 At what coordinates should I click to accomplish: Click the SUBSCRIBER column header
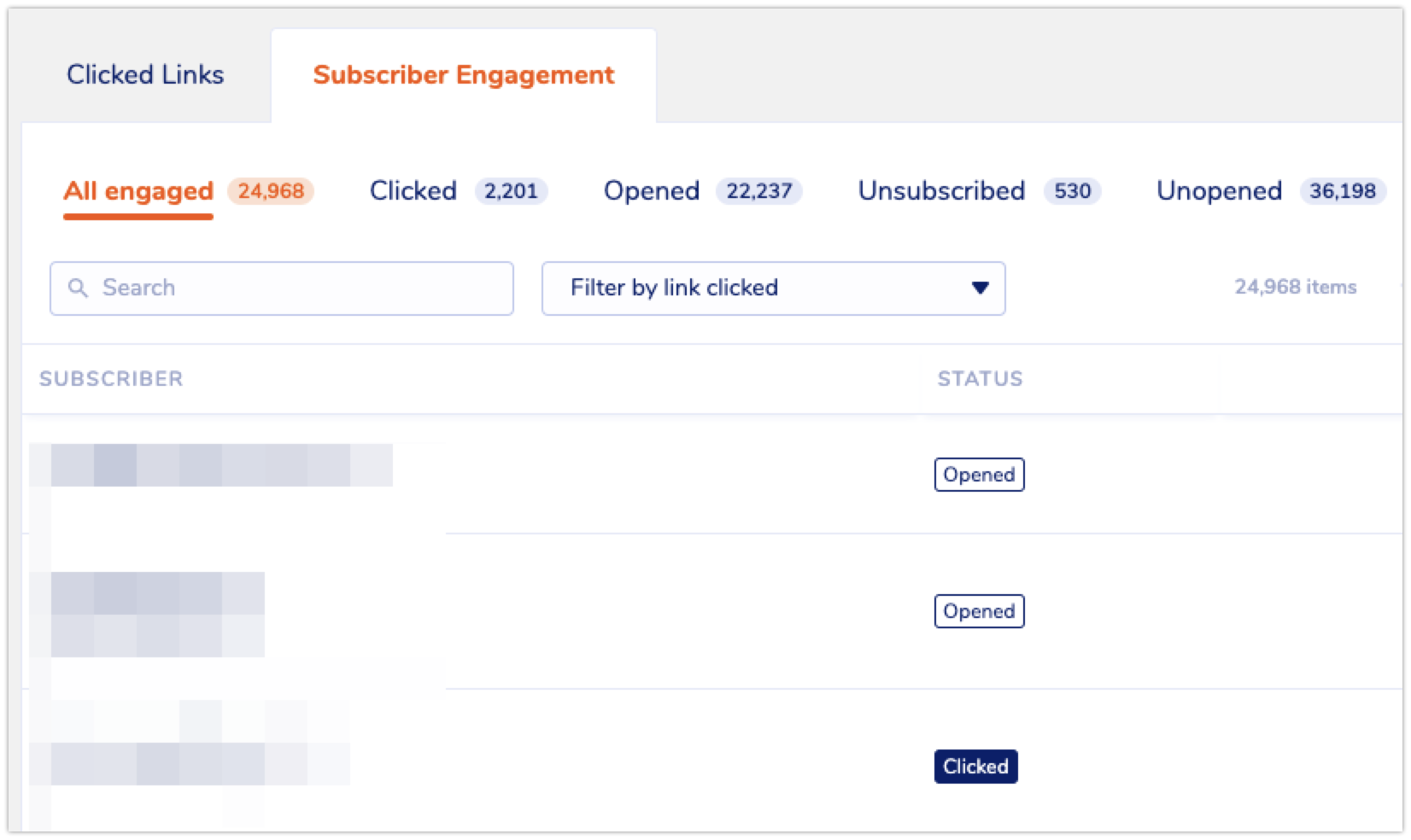[111, 379]
